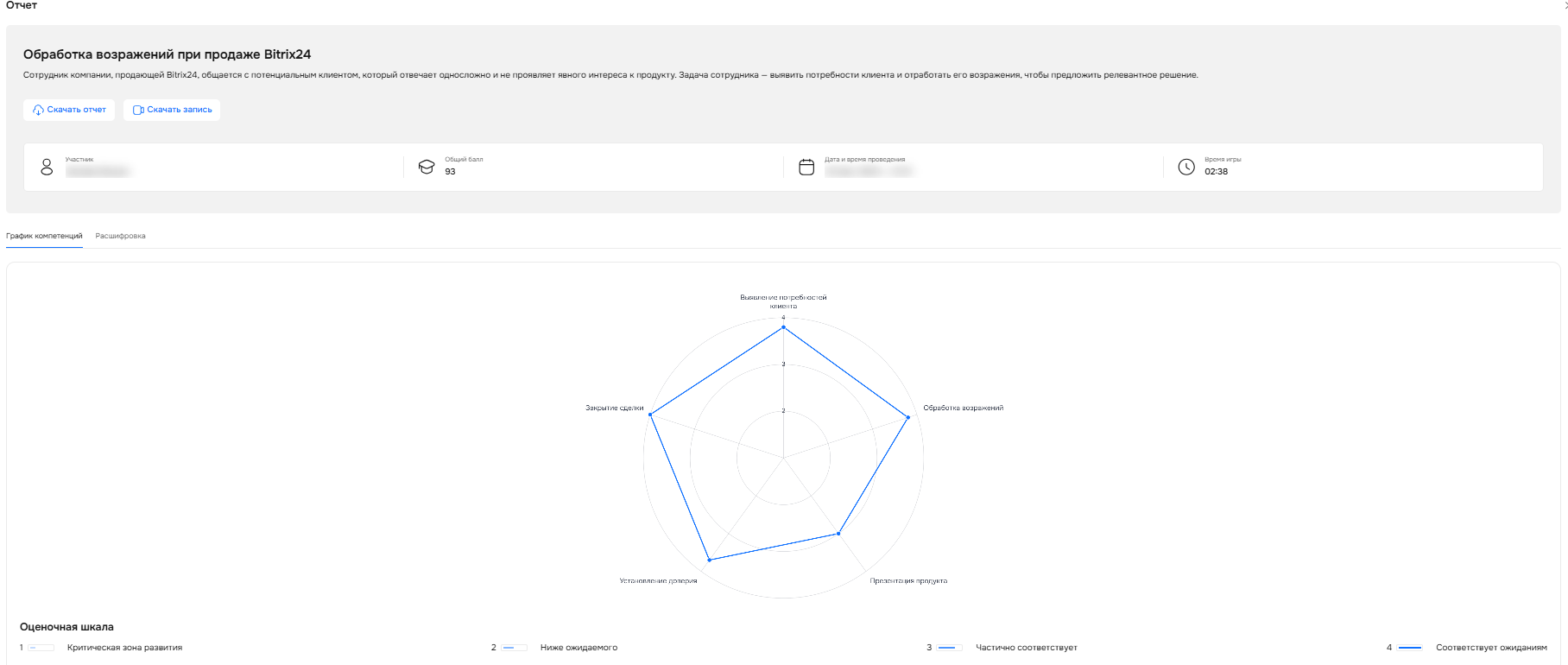
Task: Click the overall score value 93
Action: pyautogui.click(x=450, y=172)
